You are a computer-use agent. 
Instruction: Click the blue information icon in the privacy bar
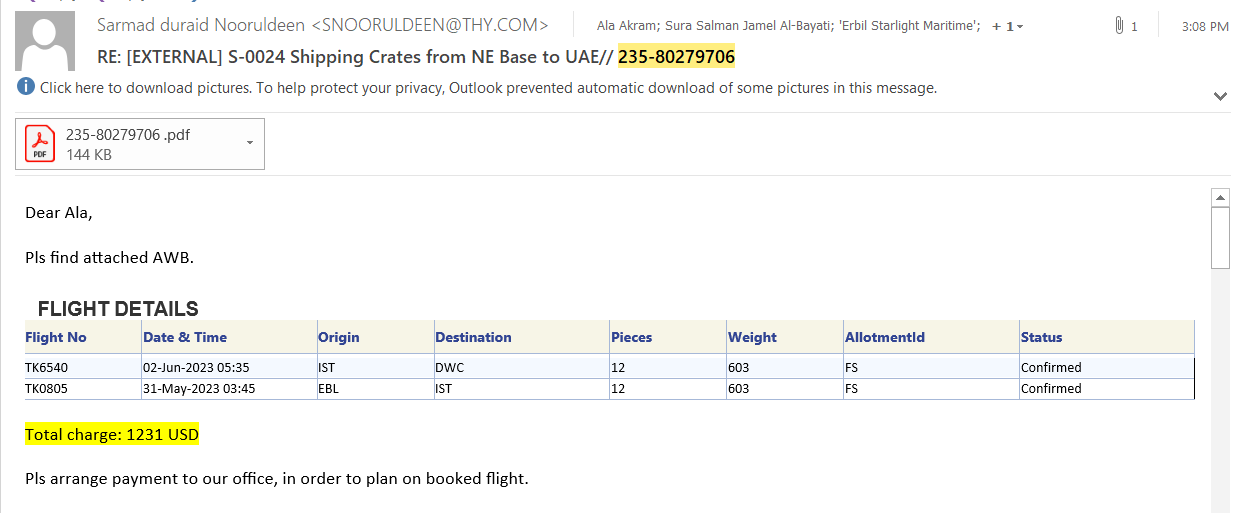pyautogui.click(x=26, y=87)
